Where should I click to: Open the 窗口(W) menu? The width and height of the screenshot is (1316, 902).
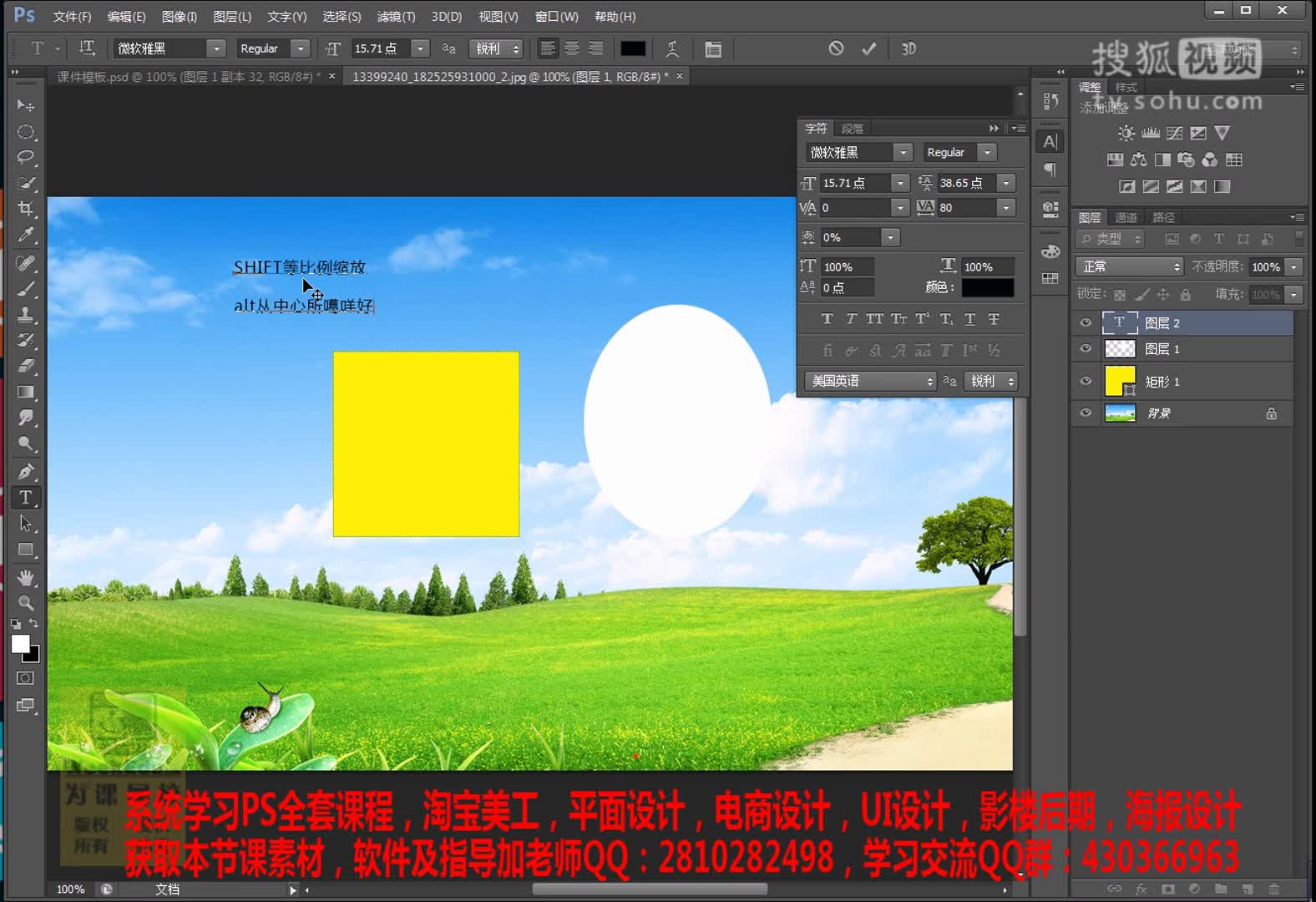(x=556, y=17)
